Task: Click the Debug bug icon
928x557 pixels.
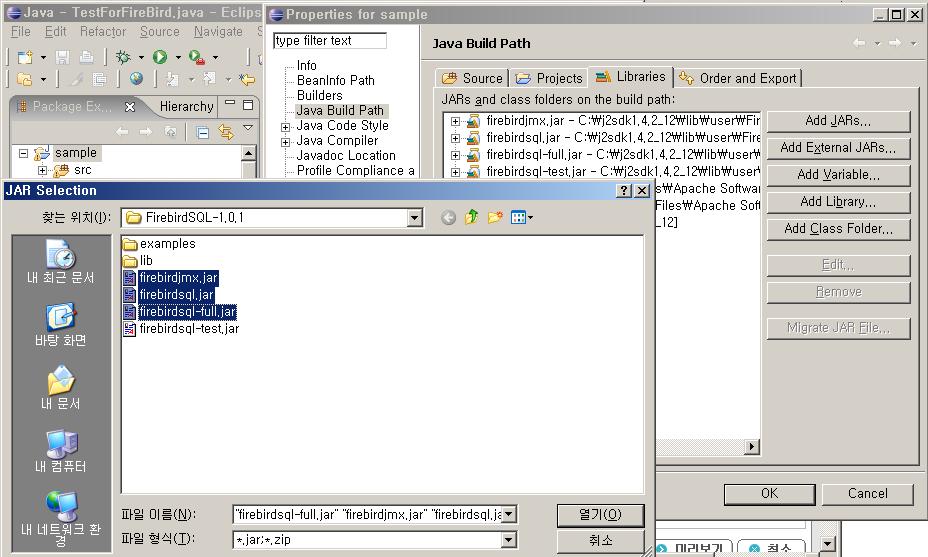Action: [x=123, y=57]
